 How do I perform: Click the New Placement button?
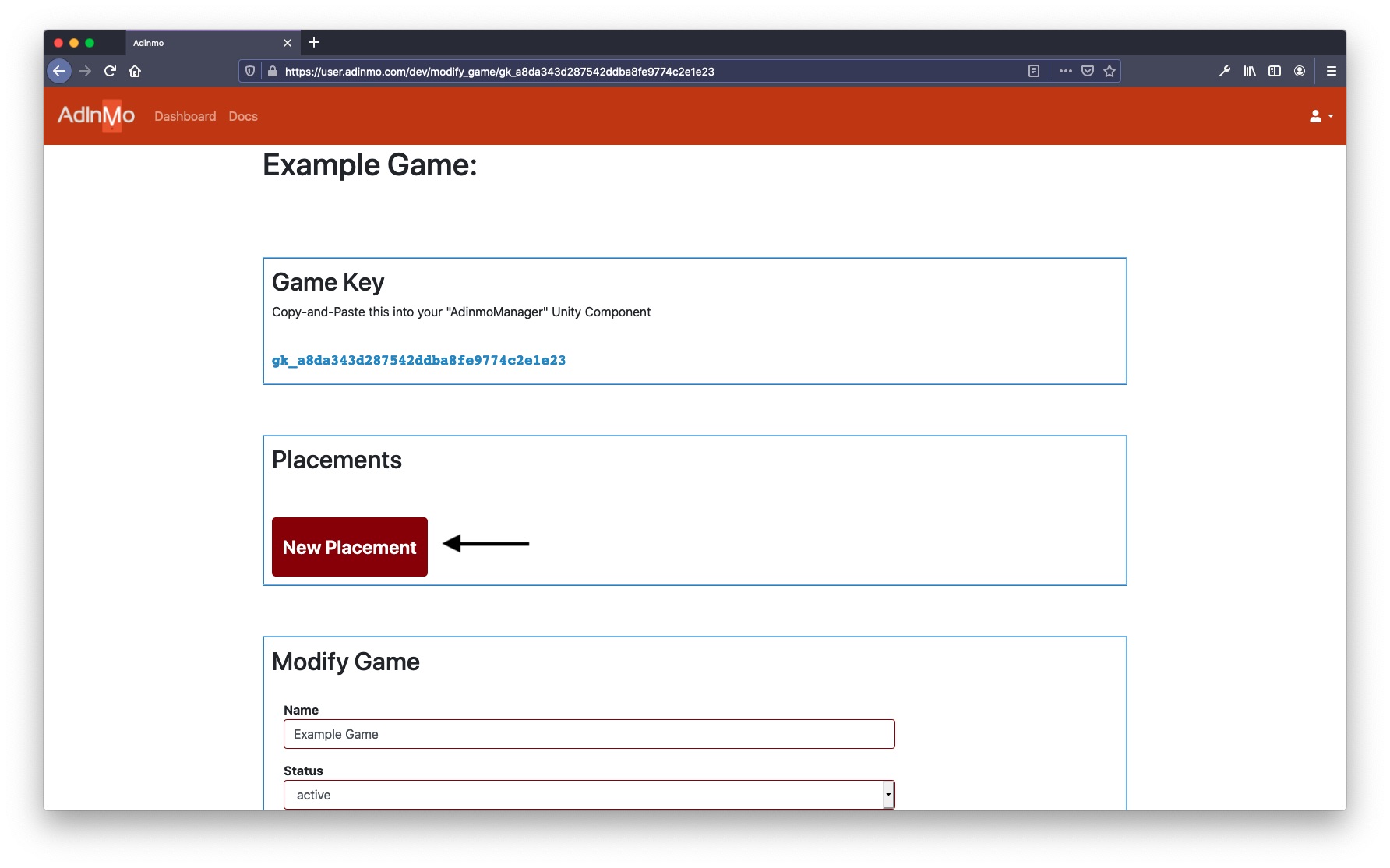point(350,547)
